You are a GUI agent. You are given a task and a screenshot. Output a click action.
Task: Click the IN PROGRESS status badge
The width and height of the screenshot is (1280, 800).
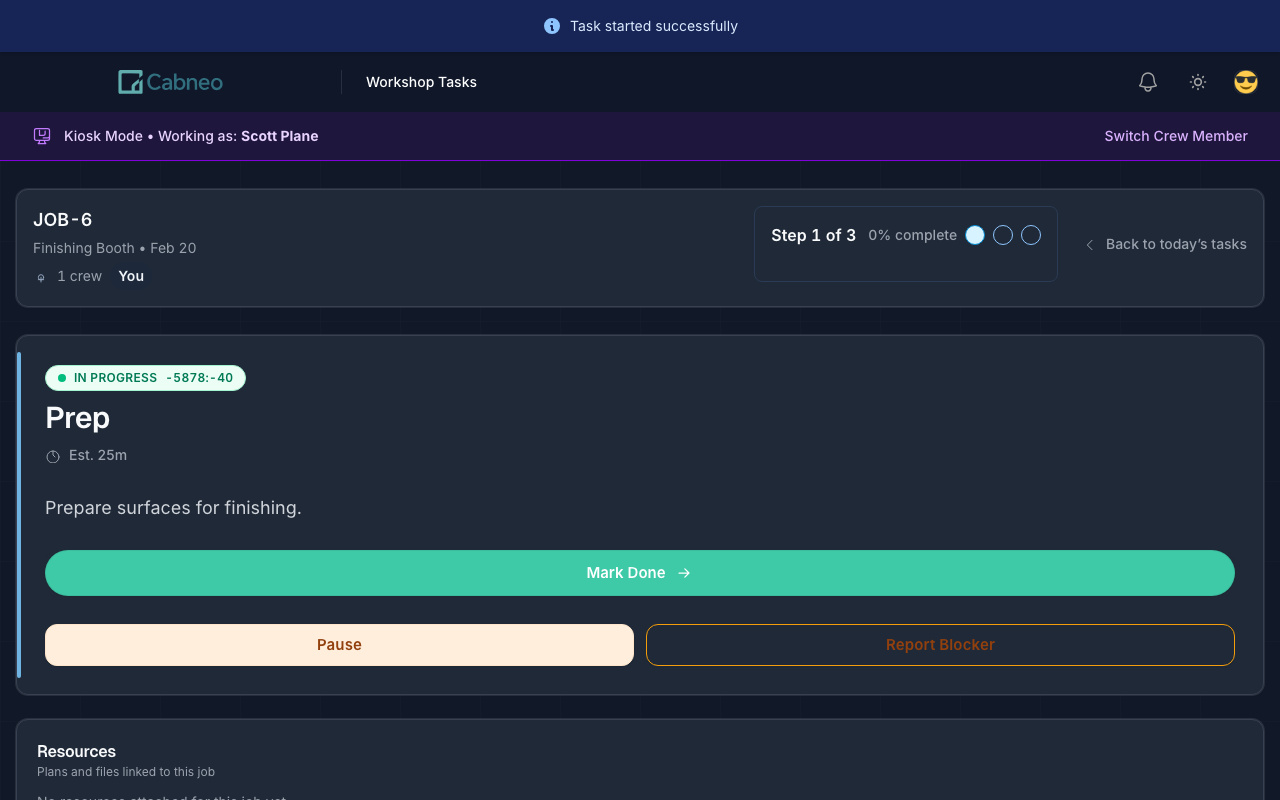point(145,378)
